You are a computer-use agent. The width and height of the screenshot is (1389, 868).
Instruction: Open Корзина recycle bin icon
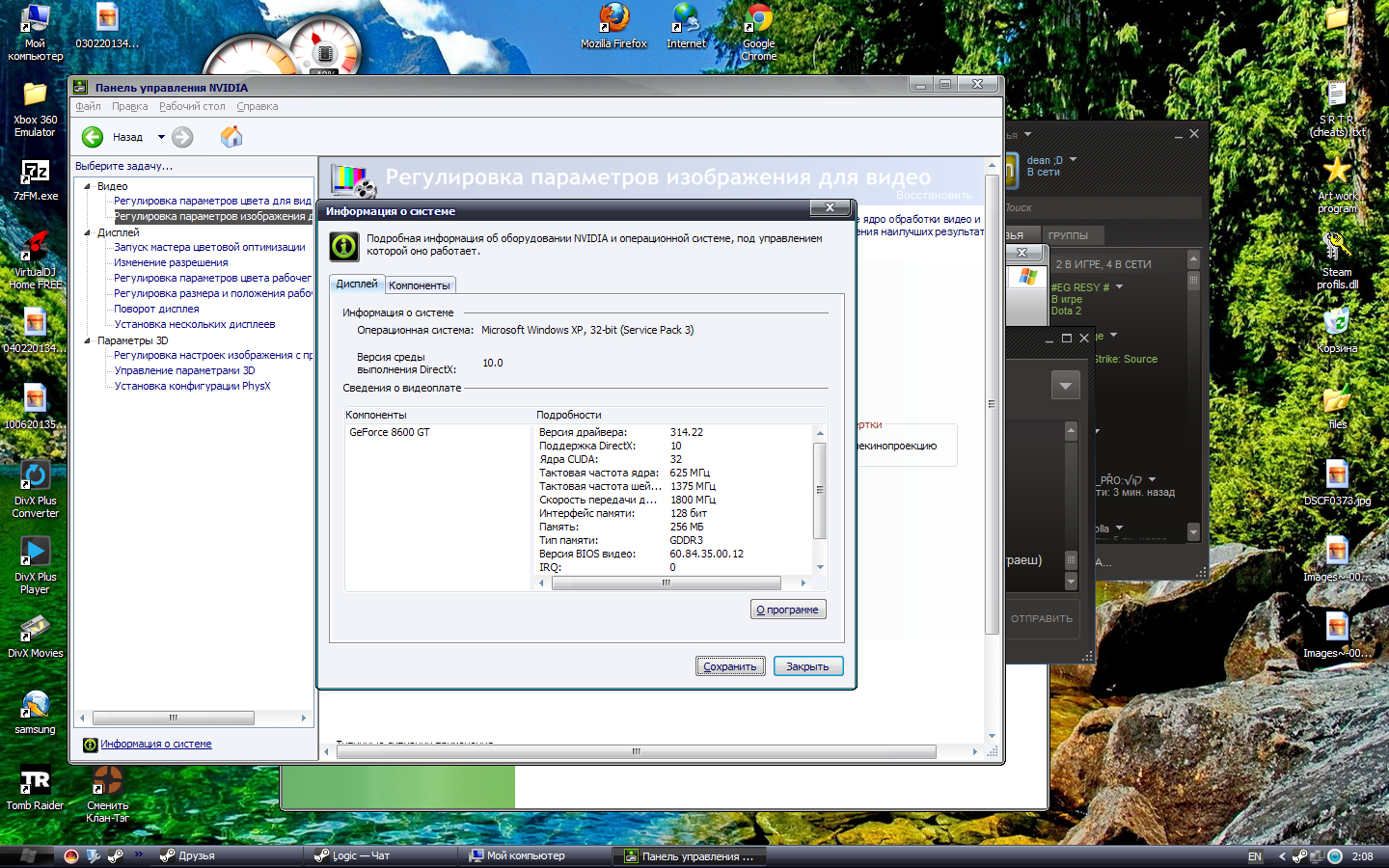(1337, 332)
